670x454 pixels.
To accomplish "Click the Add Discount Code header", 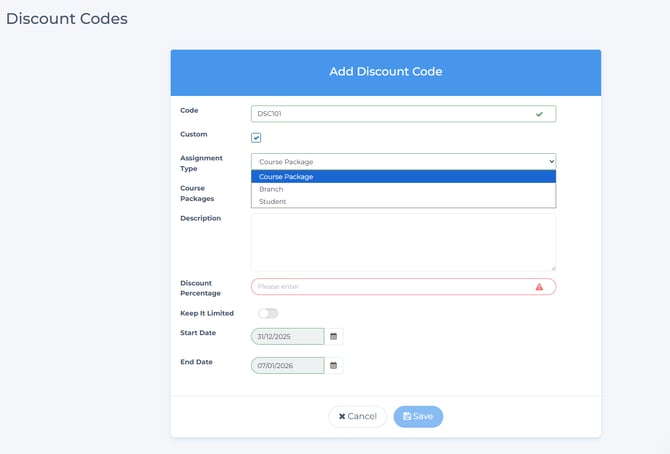I will [x=385, y=72].
